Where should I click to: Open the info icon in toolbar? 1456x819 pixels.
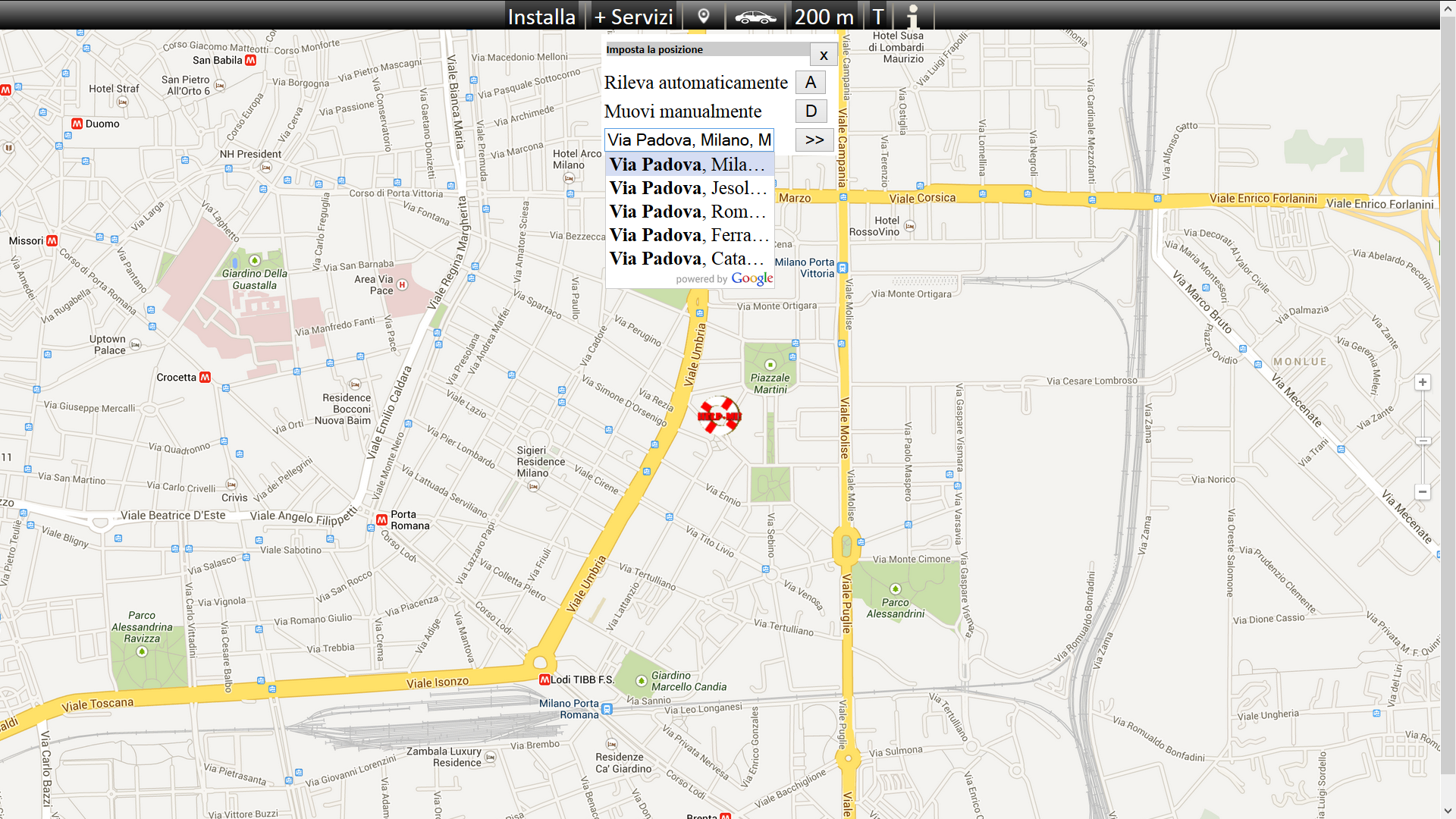coord(913,16)
